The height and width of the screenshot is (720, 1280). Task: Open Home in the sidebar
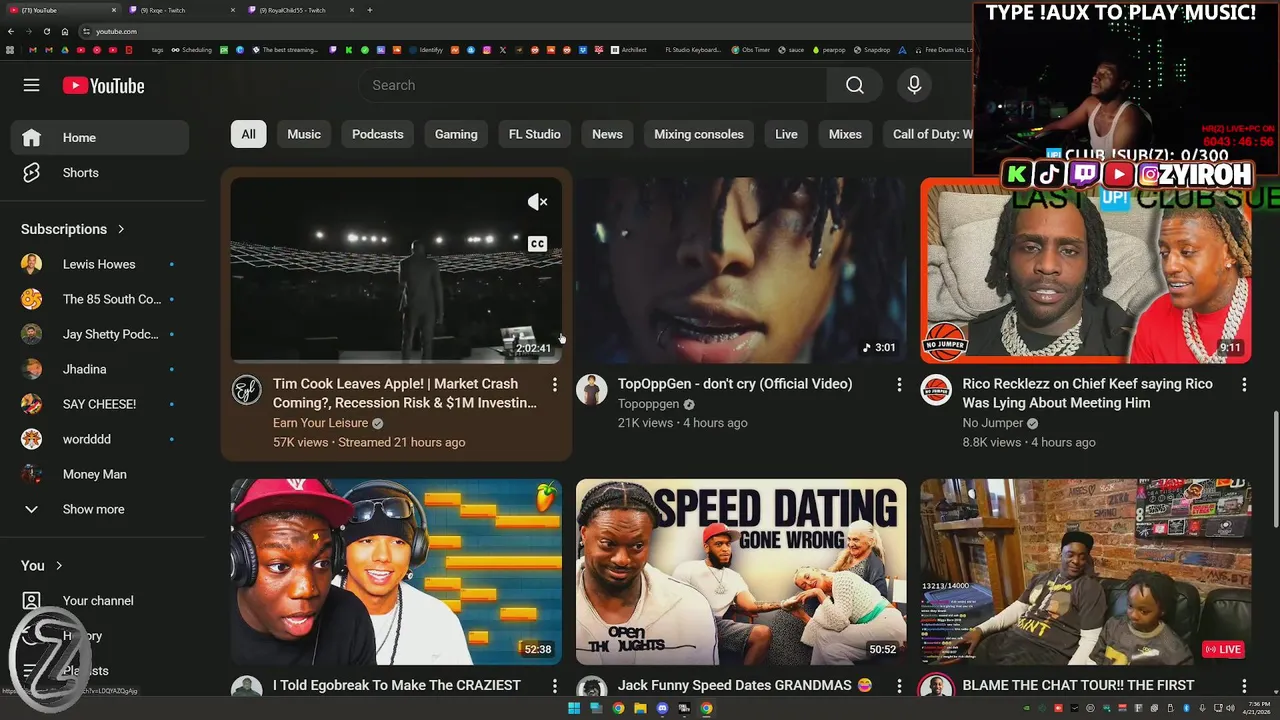pyautogui.click(x=99, y=137)
